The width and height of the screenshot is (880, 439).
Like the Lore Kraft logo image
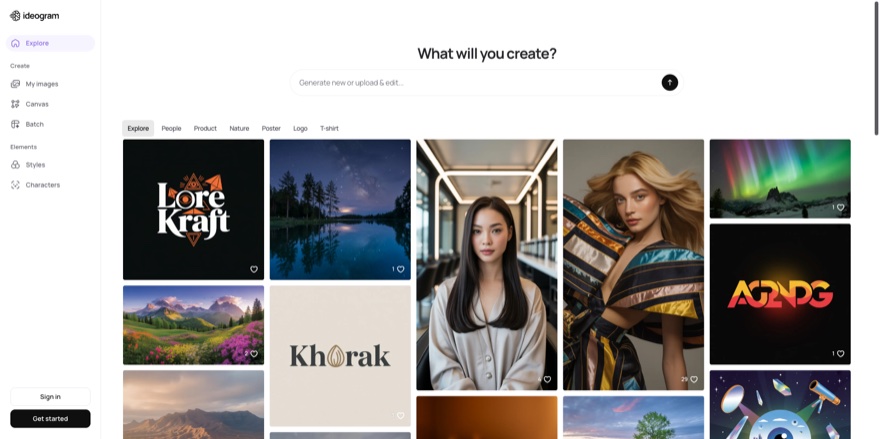click(x=254, y=269)
